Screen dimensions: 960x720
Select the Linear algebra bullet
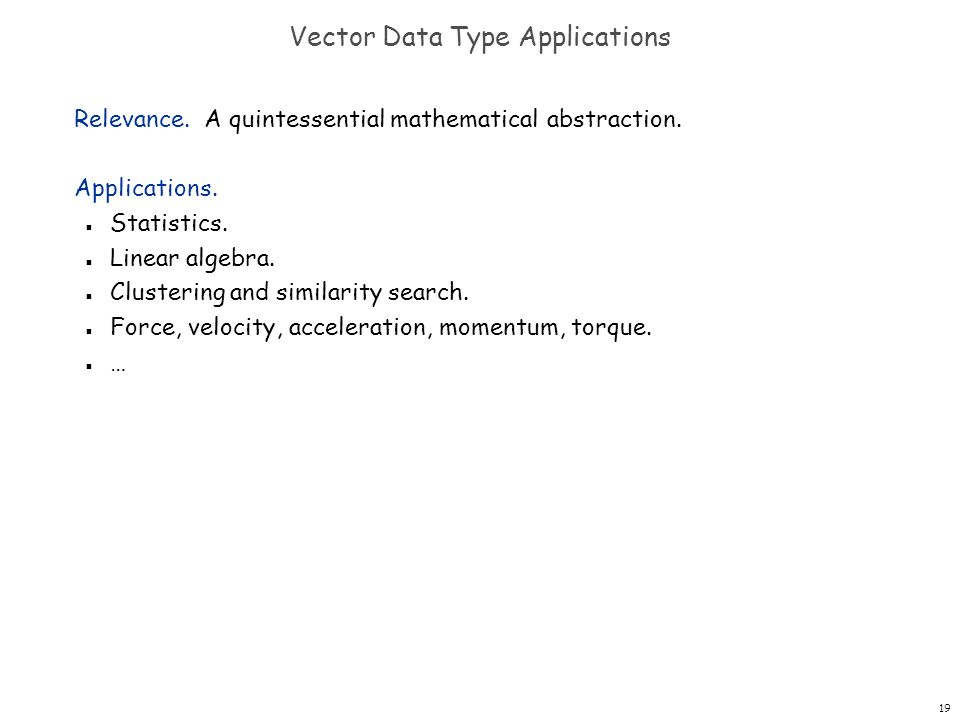pyautogui.click(x=192, y=258)
